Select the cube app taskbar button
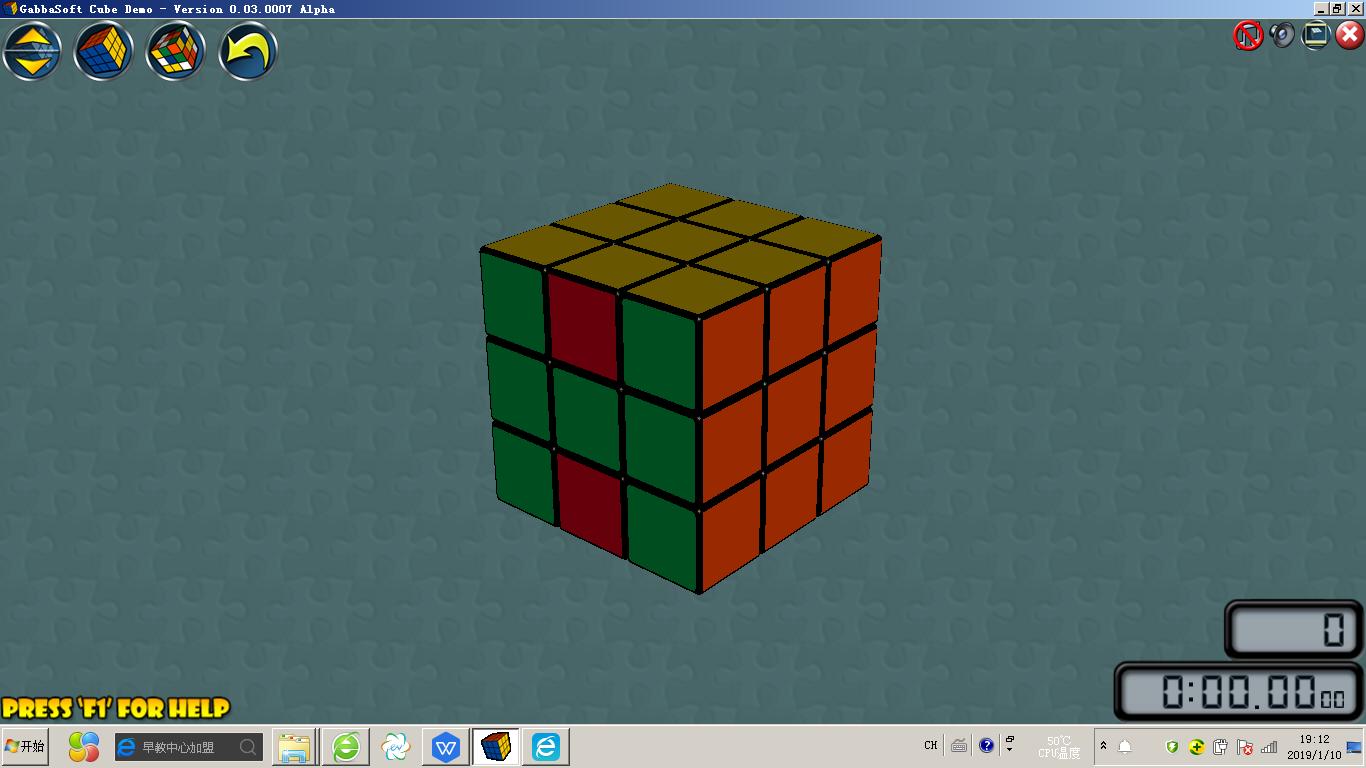1366x768 pixels. [x=496, y=747]
